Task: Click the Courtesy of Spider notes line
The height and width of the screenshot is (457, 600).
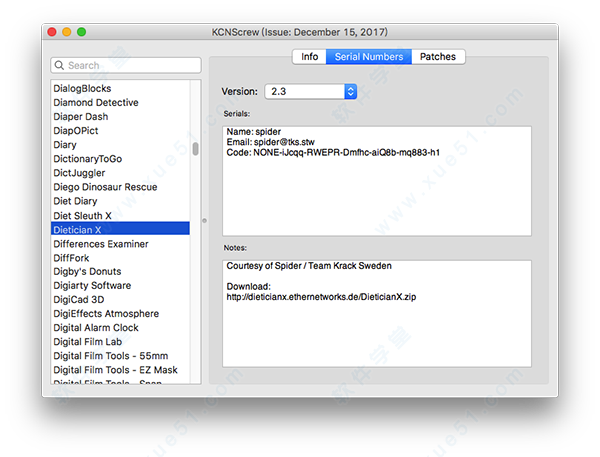Action: click(x=309, y=266)
